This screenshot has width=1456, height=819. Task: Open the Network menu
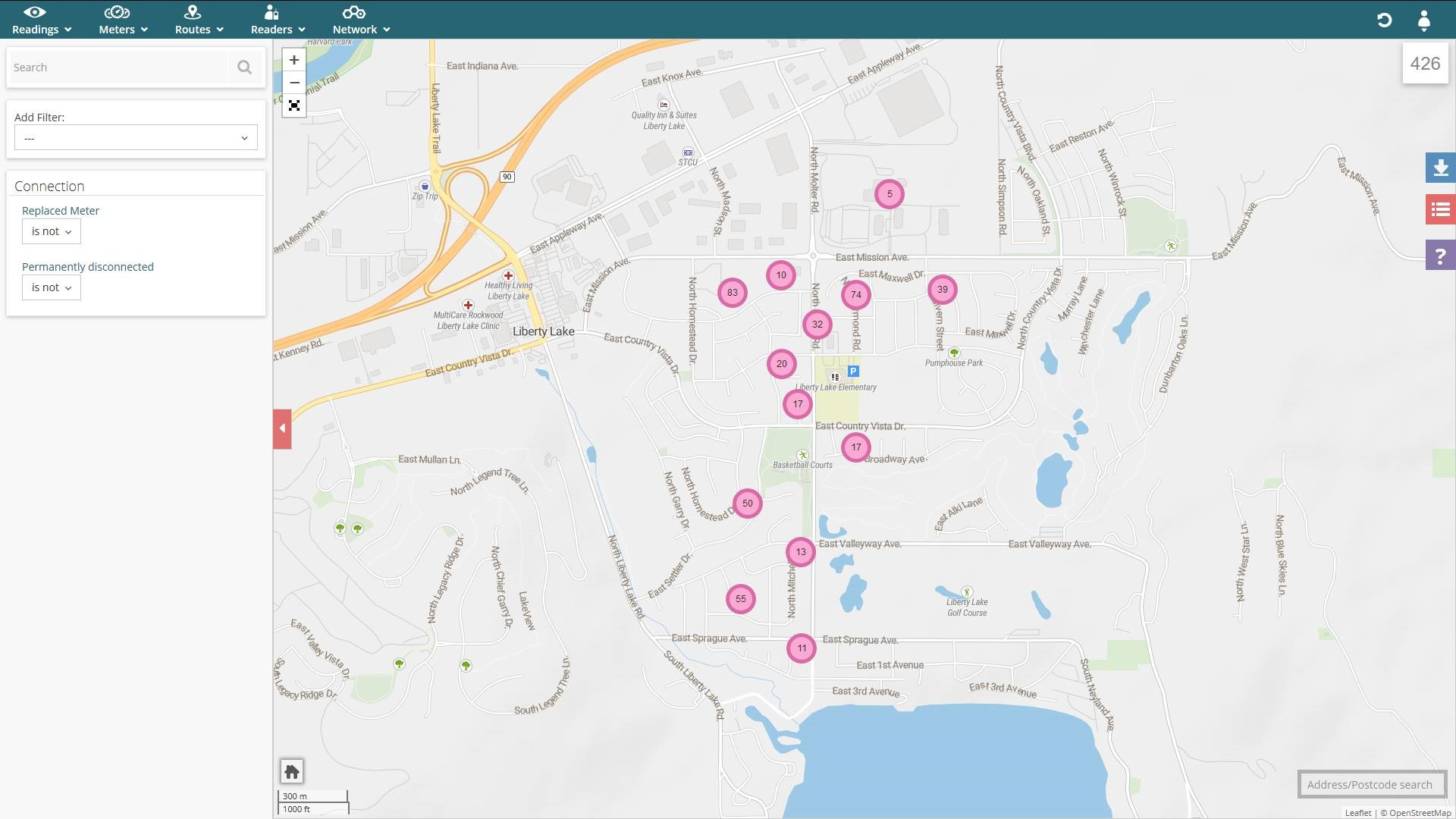coord(361,20)
